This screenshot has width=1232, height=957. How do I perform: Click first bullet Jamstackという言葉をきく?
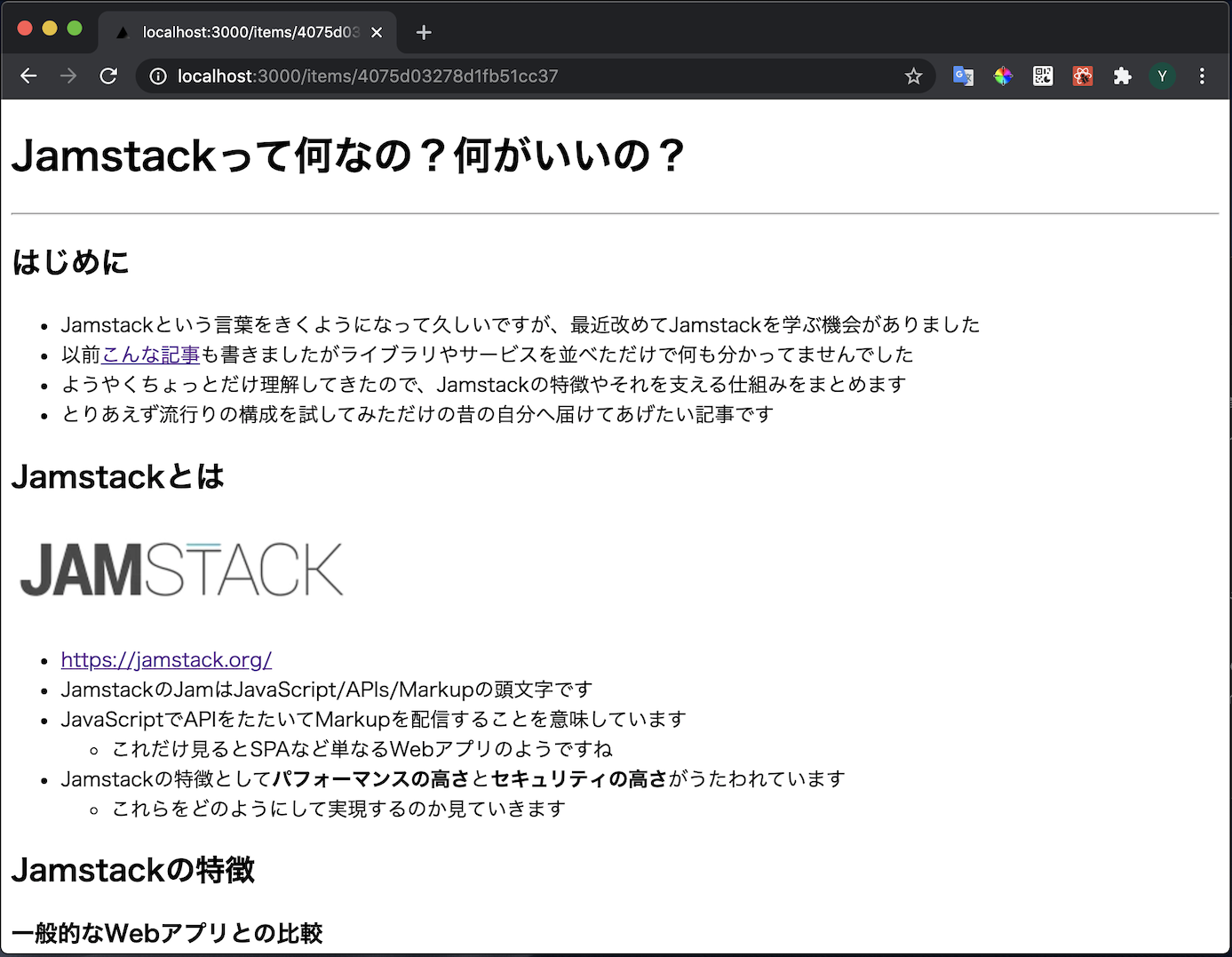521,324
